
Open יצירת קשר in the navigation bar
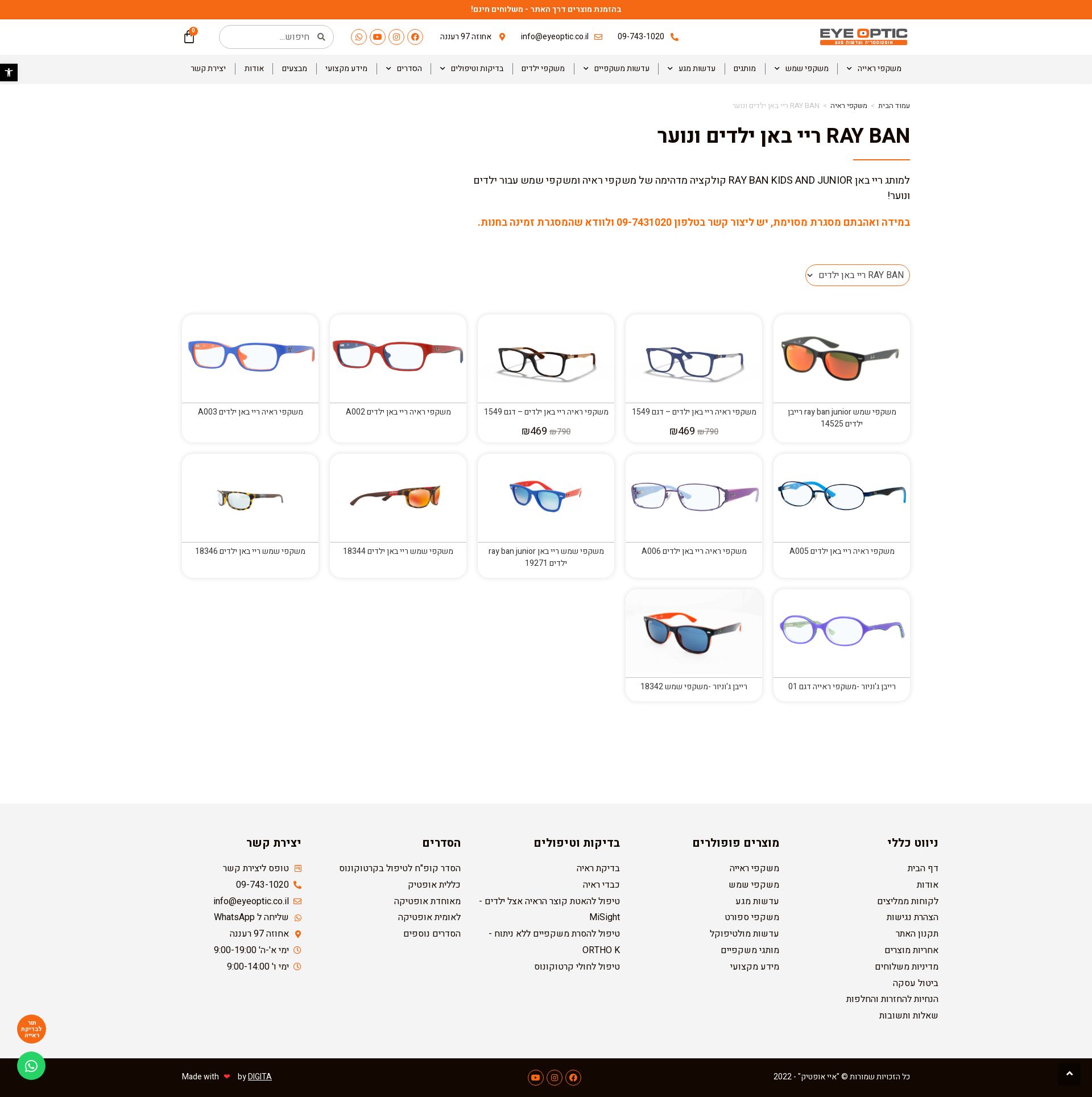[208, 69]
